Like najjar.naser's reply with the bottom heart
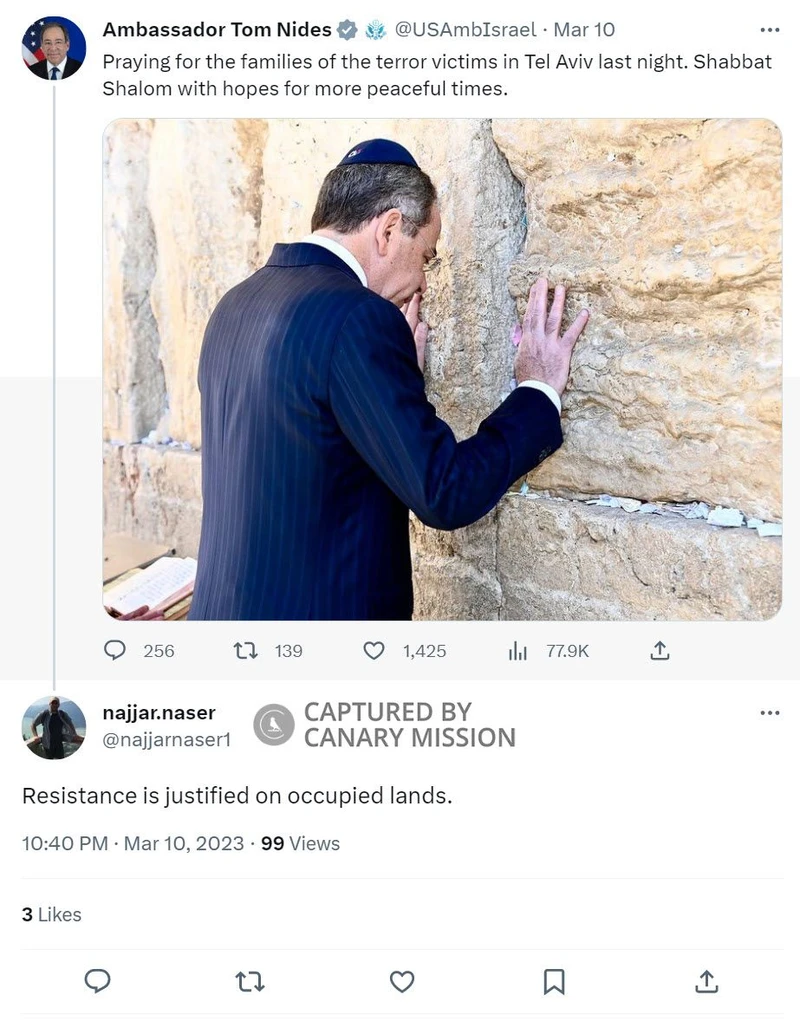The height and width of the screenshot is (1021, 800). (402, 981)
